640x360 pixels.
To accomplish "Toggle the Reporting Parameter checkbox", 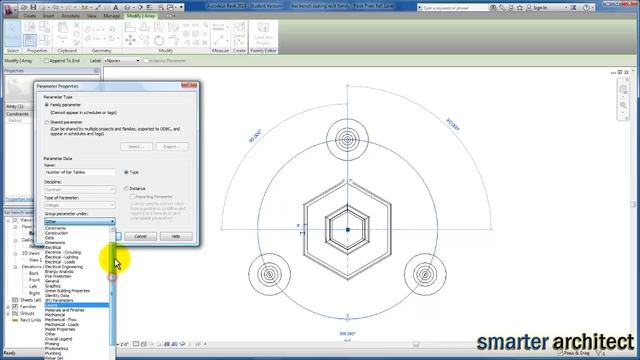I will 132,197.
